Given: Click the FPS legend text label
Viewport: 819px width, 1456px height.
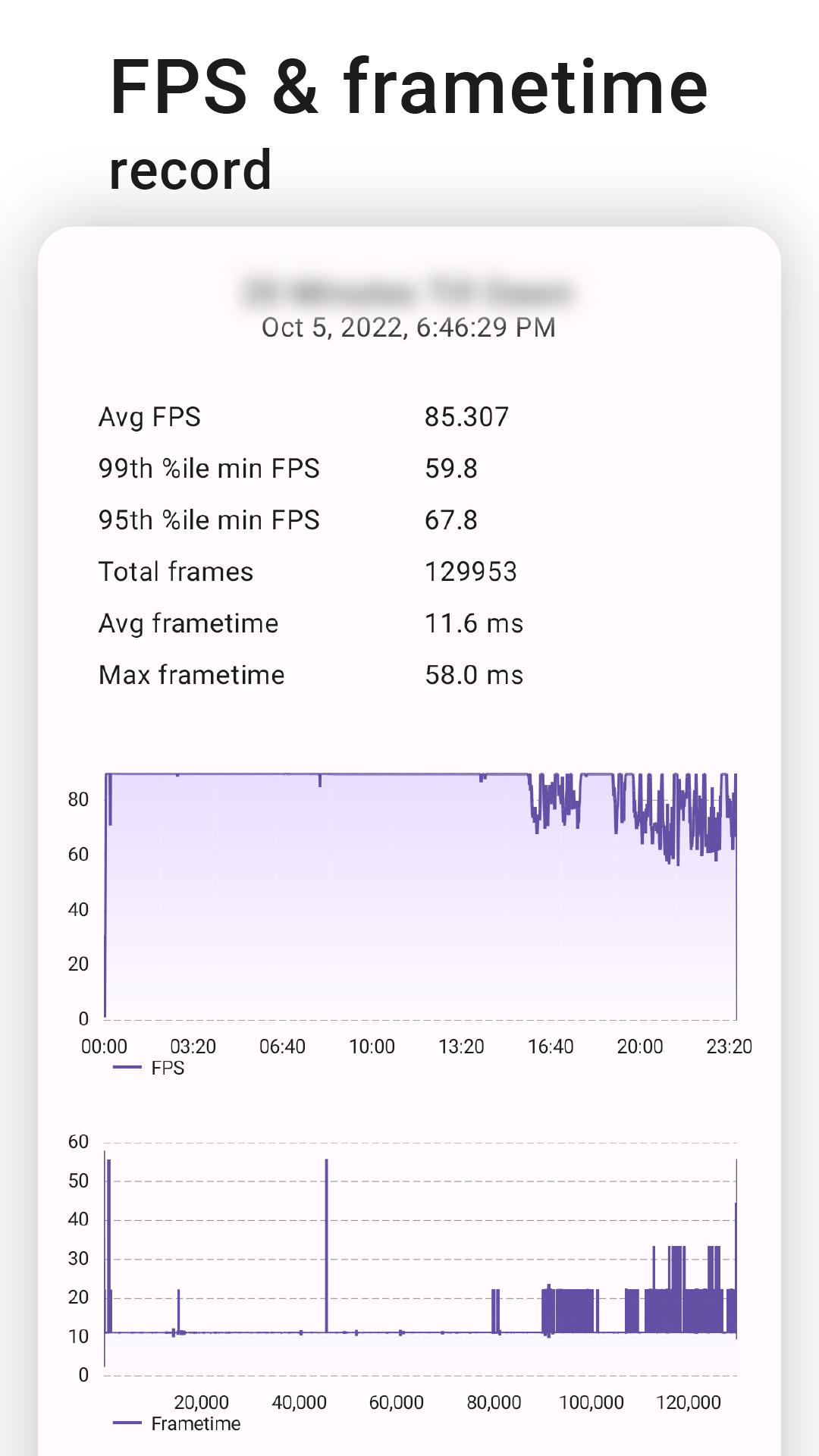Looking at the screenshot, I should click(x=167, y=1066).
